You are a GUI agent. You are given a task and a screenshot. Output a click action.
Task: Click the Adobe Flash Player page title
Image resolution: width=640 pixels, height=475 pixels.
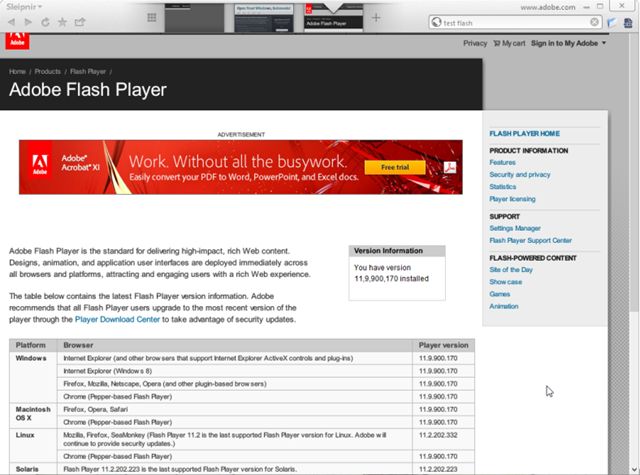tap(88, 90)
